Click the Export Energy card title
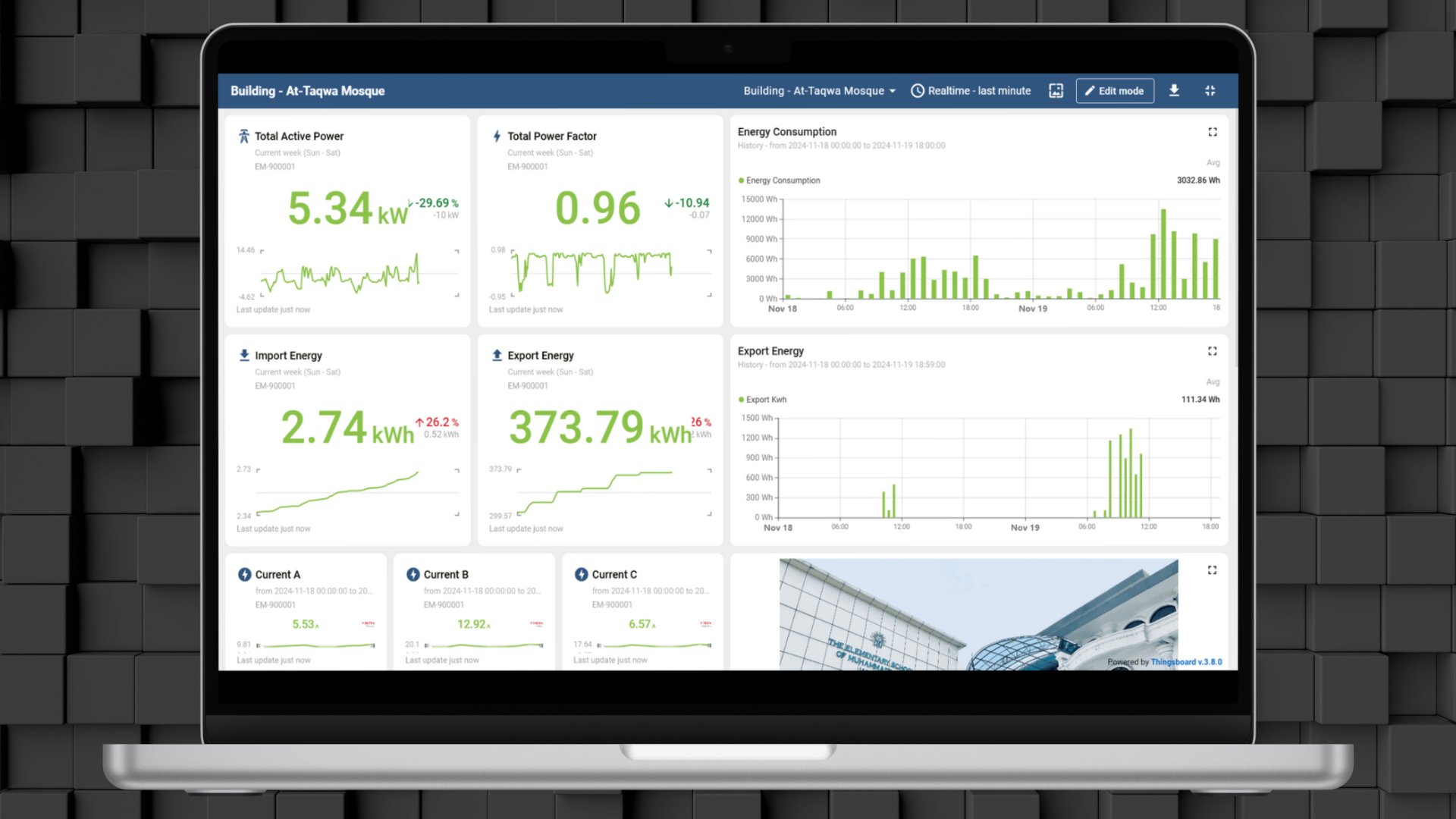The width and height of the screenshot is (1456, 819). pyautogui.click(x=541, y=356)
